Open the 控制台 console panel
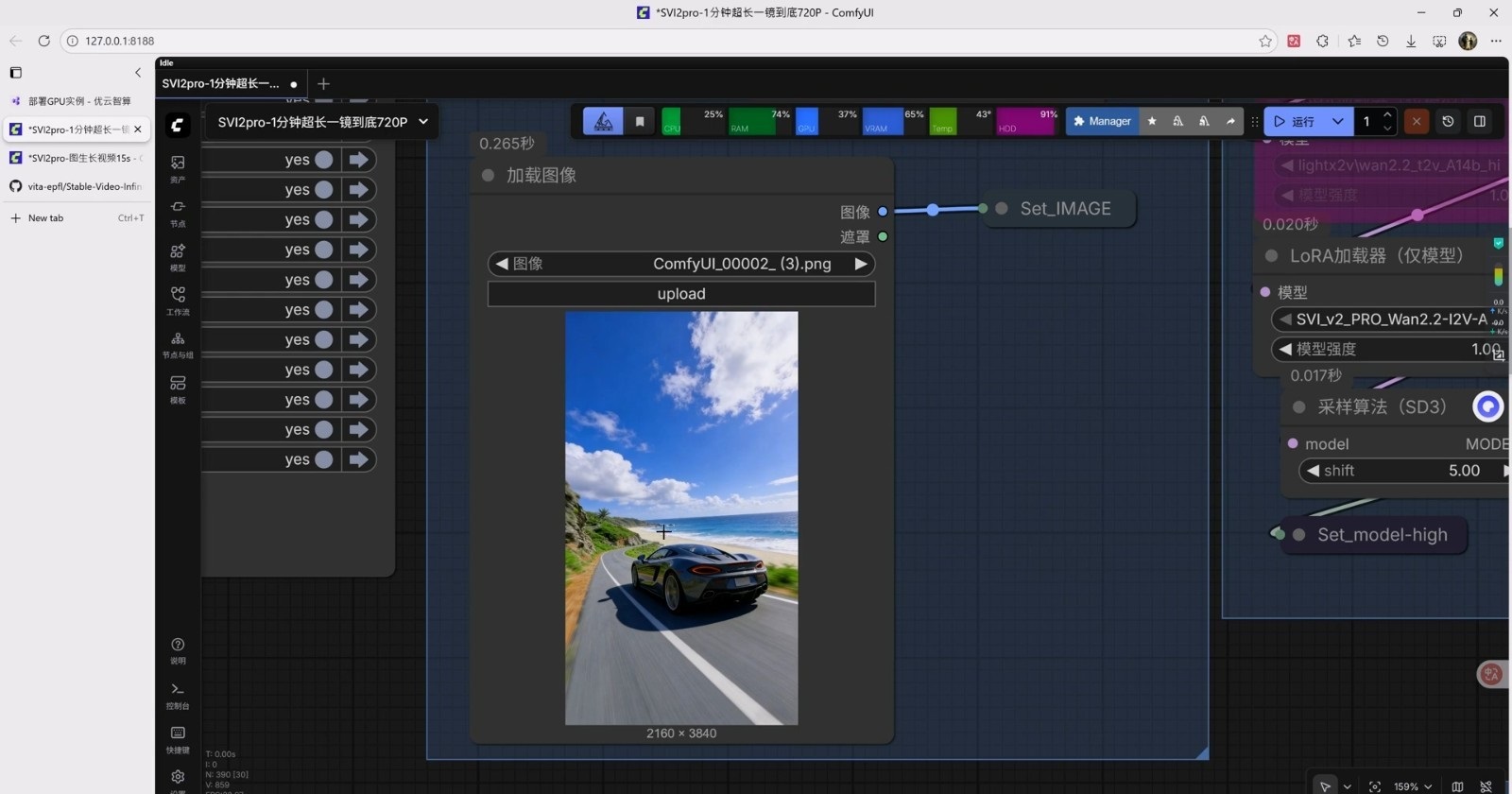Viewport: 1512px width, 794px height. point(178,694)
